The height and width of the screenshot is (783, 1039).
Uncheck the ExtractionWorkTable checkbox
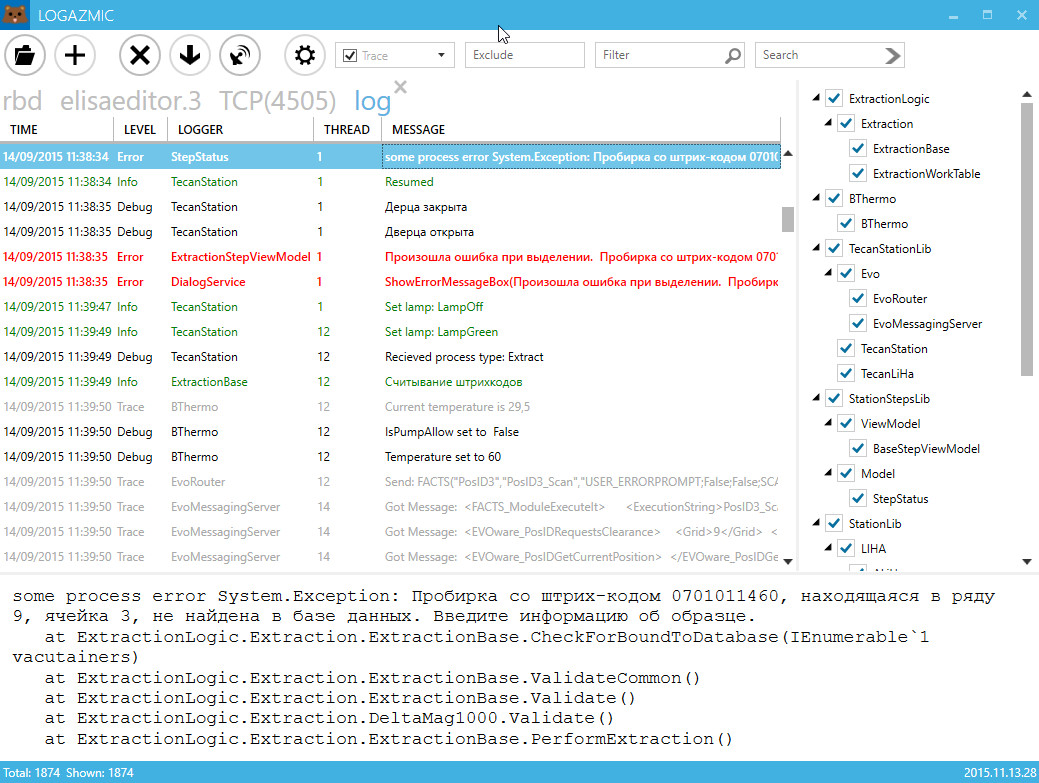point(858,174)
